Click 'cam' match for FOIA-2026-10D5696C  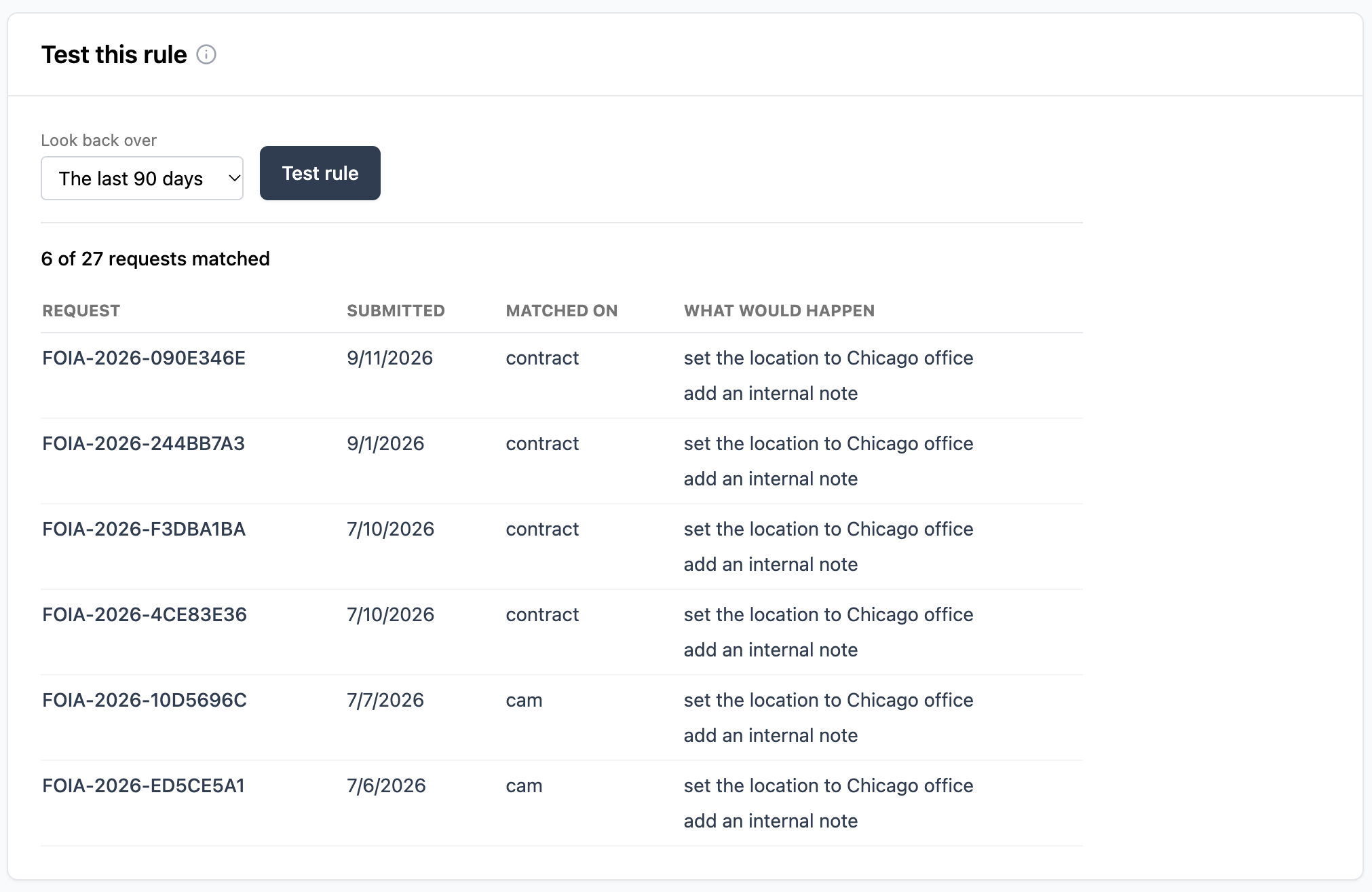(x=524, y=700)
